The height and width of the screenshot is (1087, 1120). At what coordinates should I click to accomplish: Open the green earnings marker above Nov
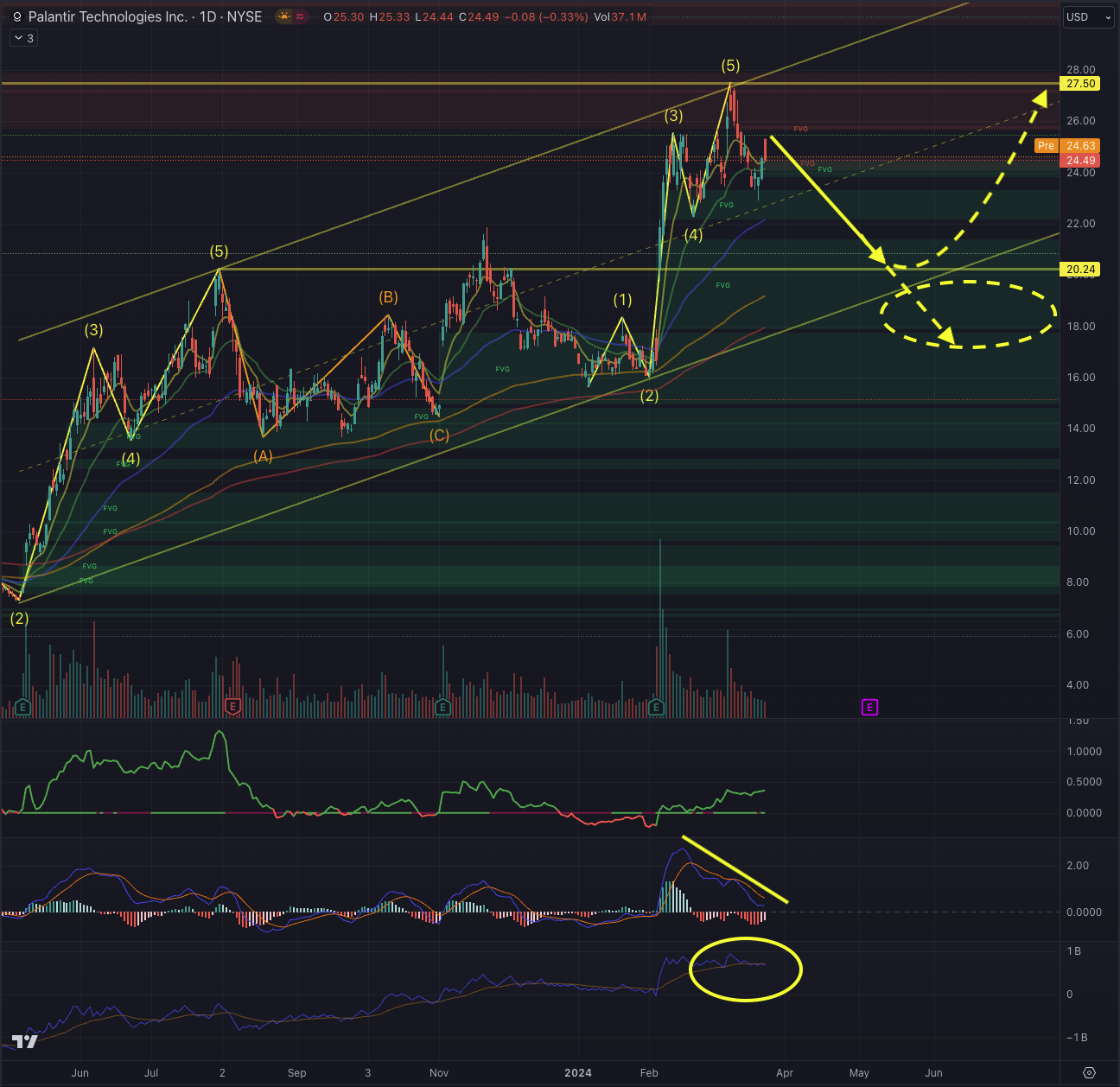click(x=442, y=707)
